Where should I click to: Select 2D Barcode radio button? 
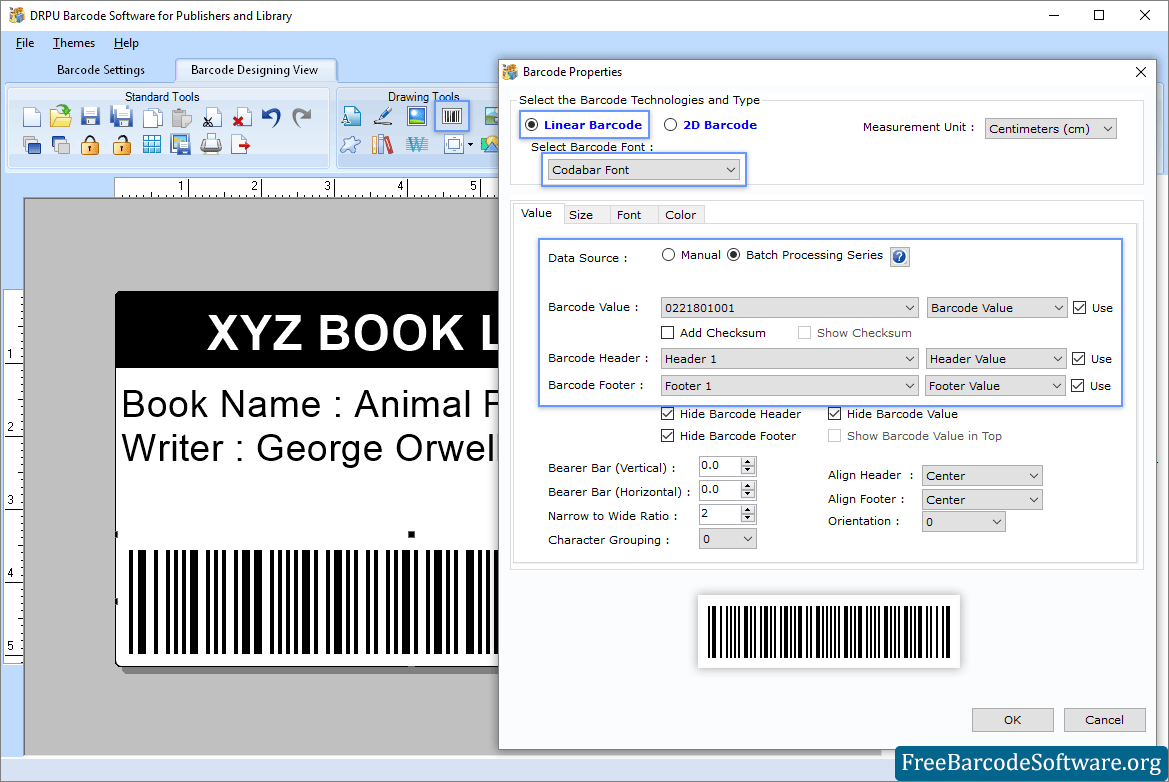point(670,124)
